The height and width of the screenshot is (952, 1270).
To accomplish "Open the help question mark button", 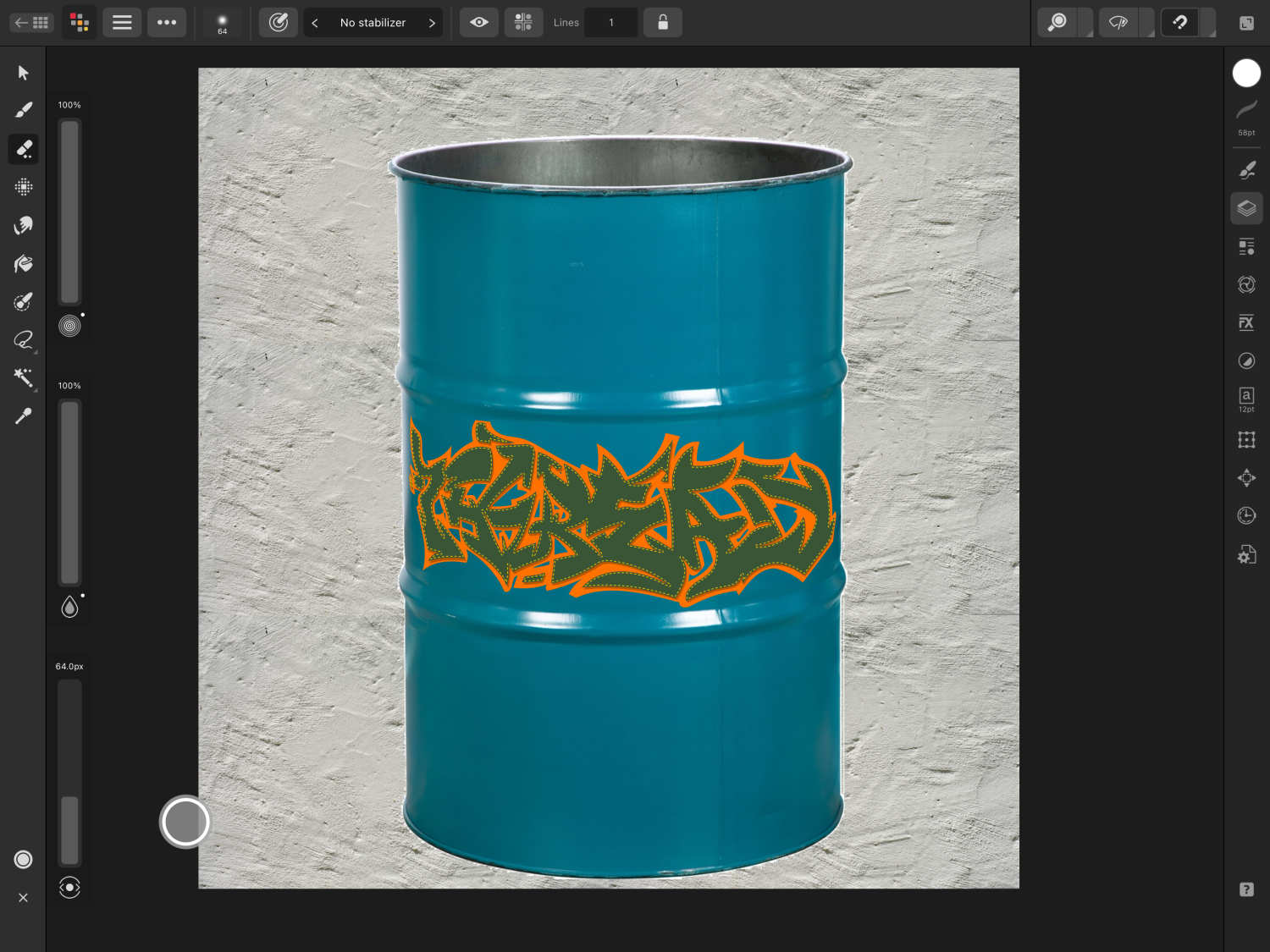I will pos(1246,889).
